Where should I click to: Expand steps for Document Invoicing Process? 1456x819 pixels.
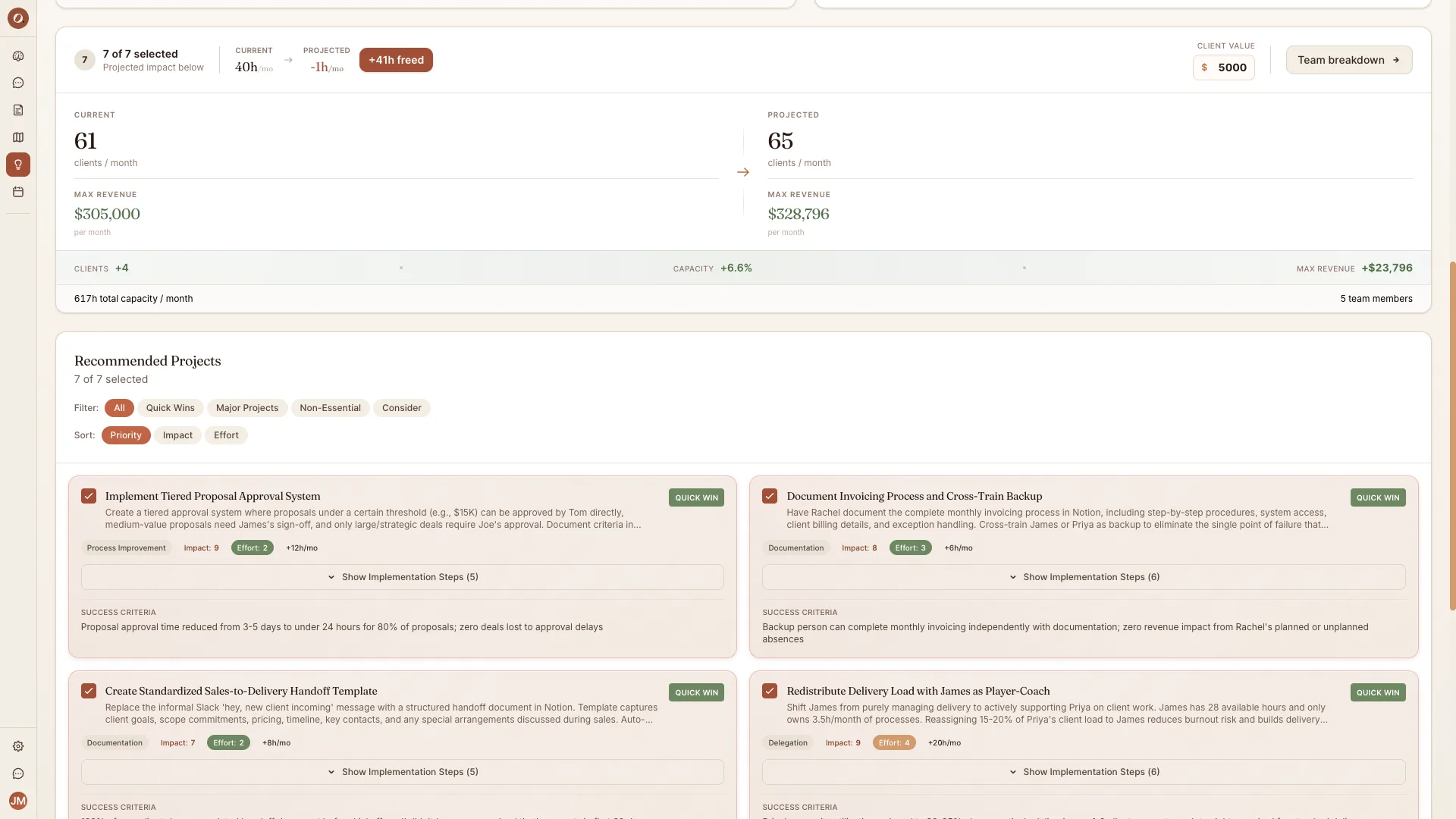tap(1084, 577)
